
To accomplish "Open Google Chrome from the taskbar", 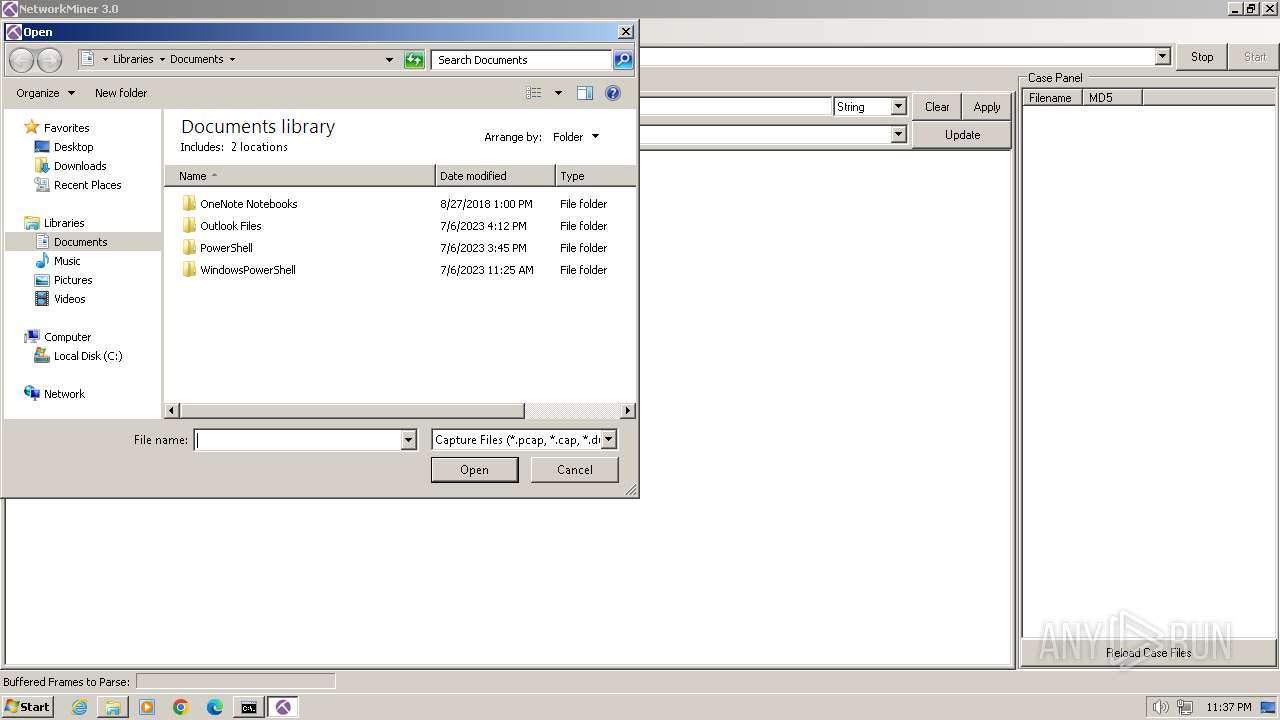I will [x=181, y=707].
